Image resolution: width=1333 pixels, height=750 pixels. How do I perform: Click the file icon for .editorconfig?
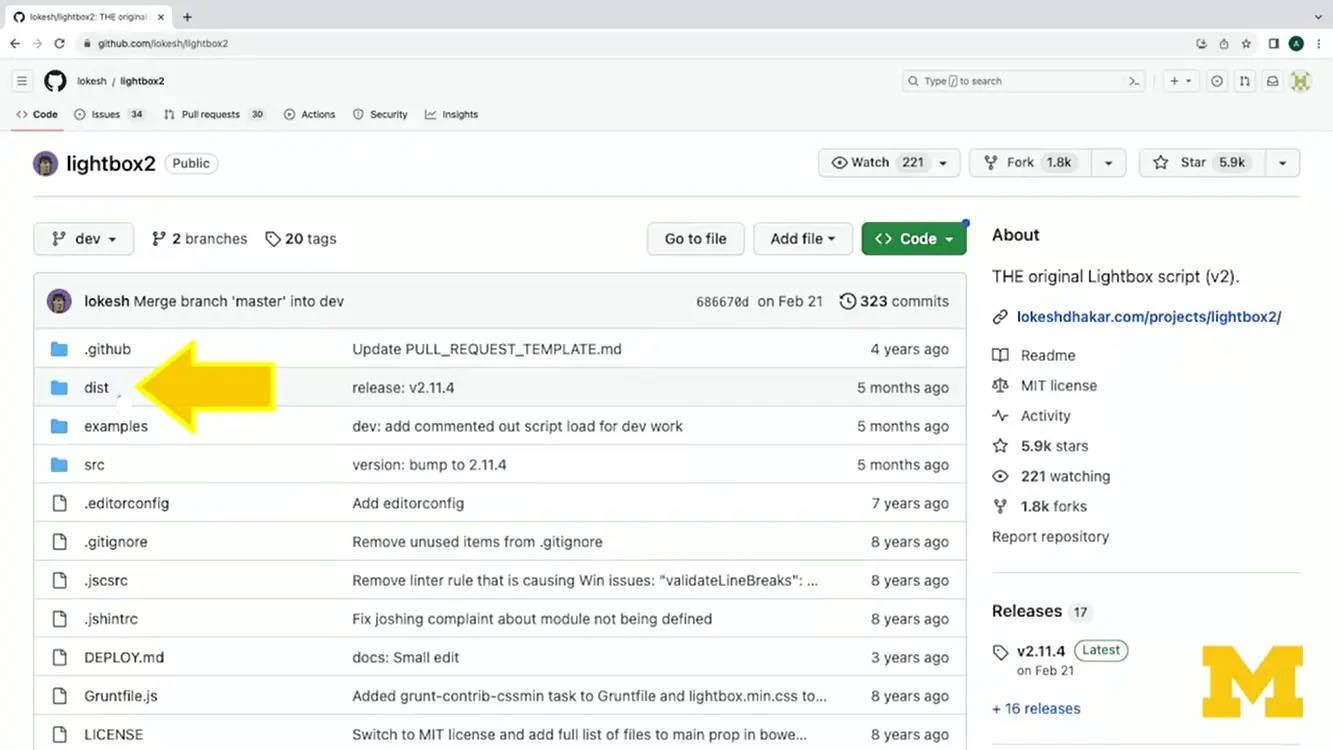click(59, 503)
